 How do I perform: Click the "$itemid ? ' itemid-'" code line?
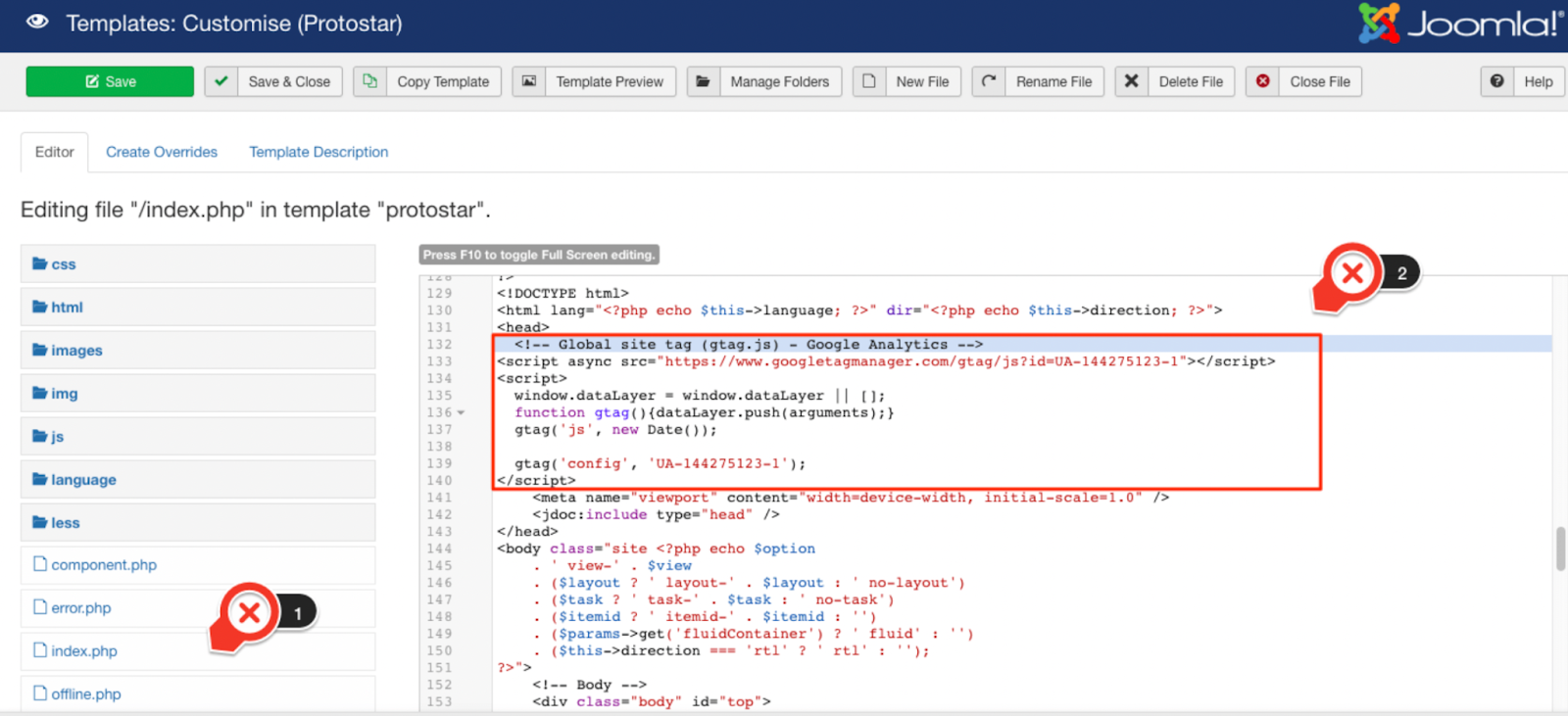(704, 616)
